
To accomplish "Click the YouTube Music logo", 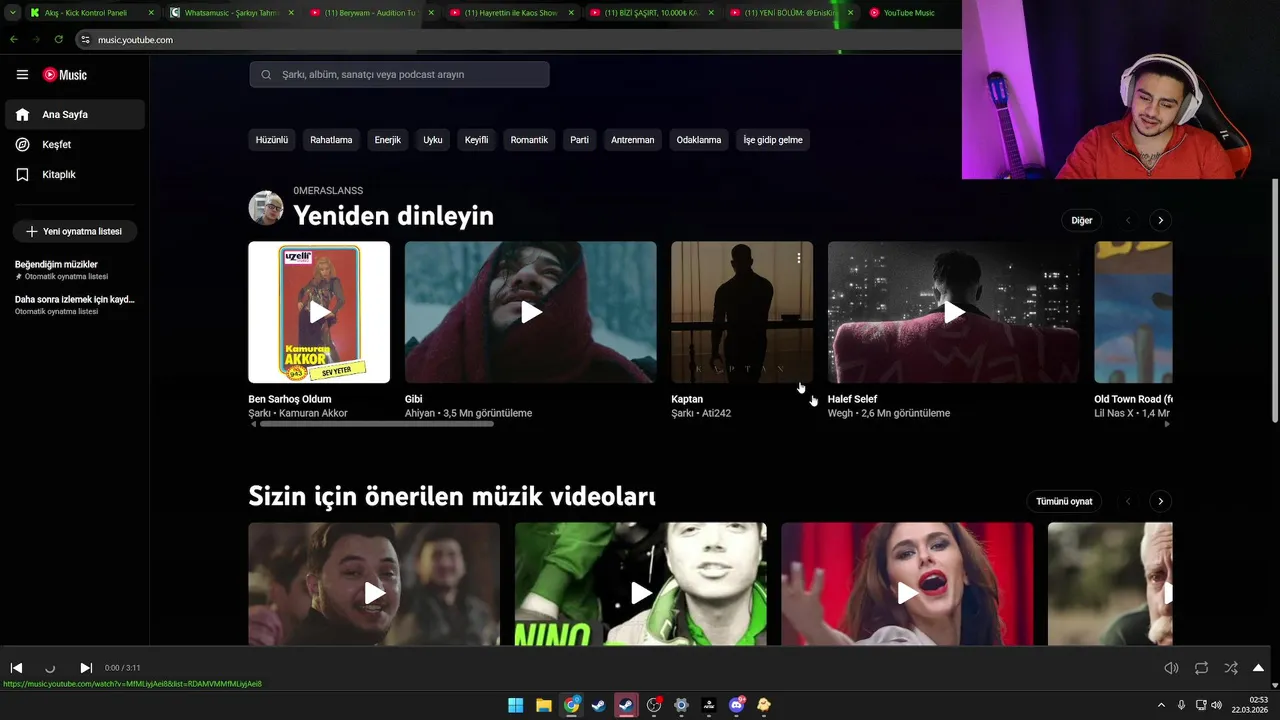I will coord(65,75).
